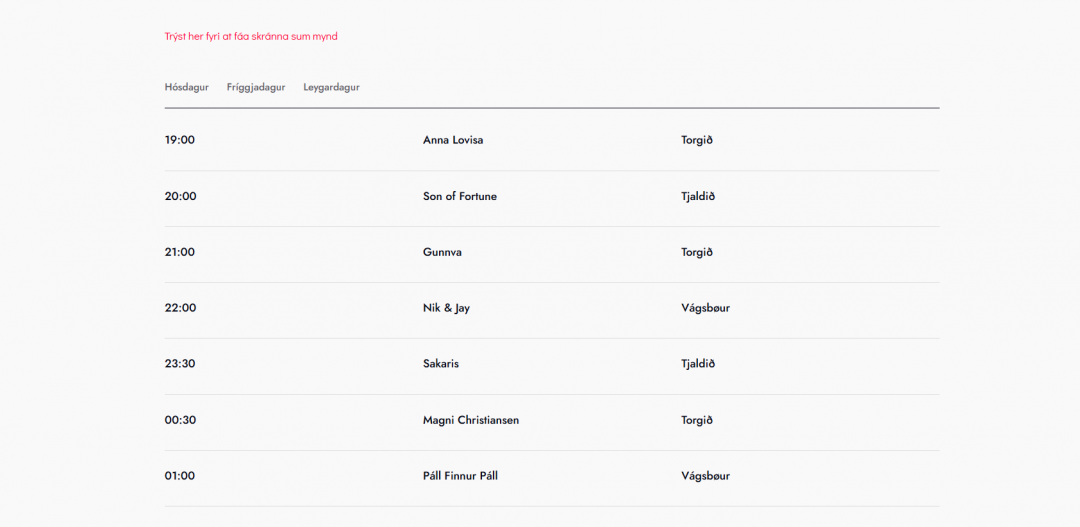Click the 22:00 time entry
Viewport: 1080px width, 527px height.
point(181,308)
